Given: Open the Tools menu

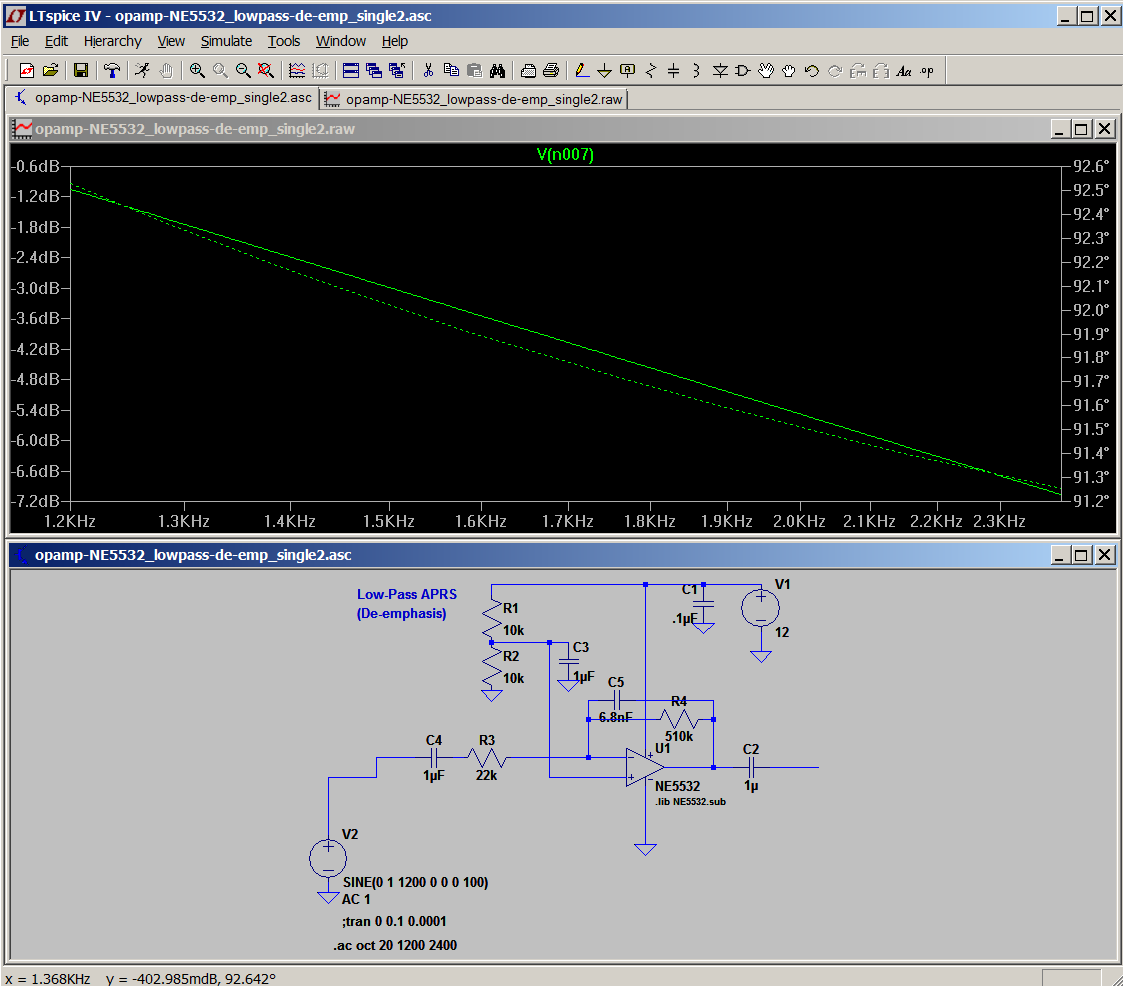Looking at the screenshot, I should pyautogui.click(x=284, y=41).
